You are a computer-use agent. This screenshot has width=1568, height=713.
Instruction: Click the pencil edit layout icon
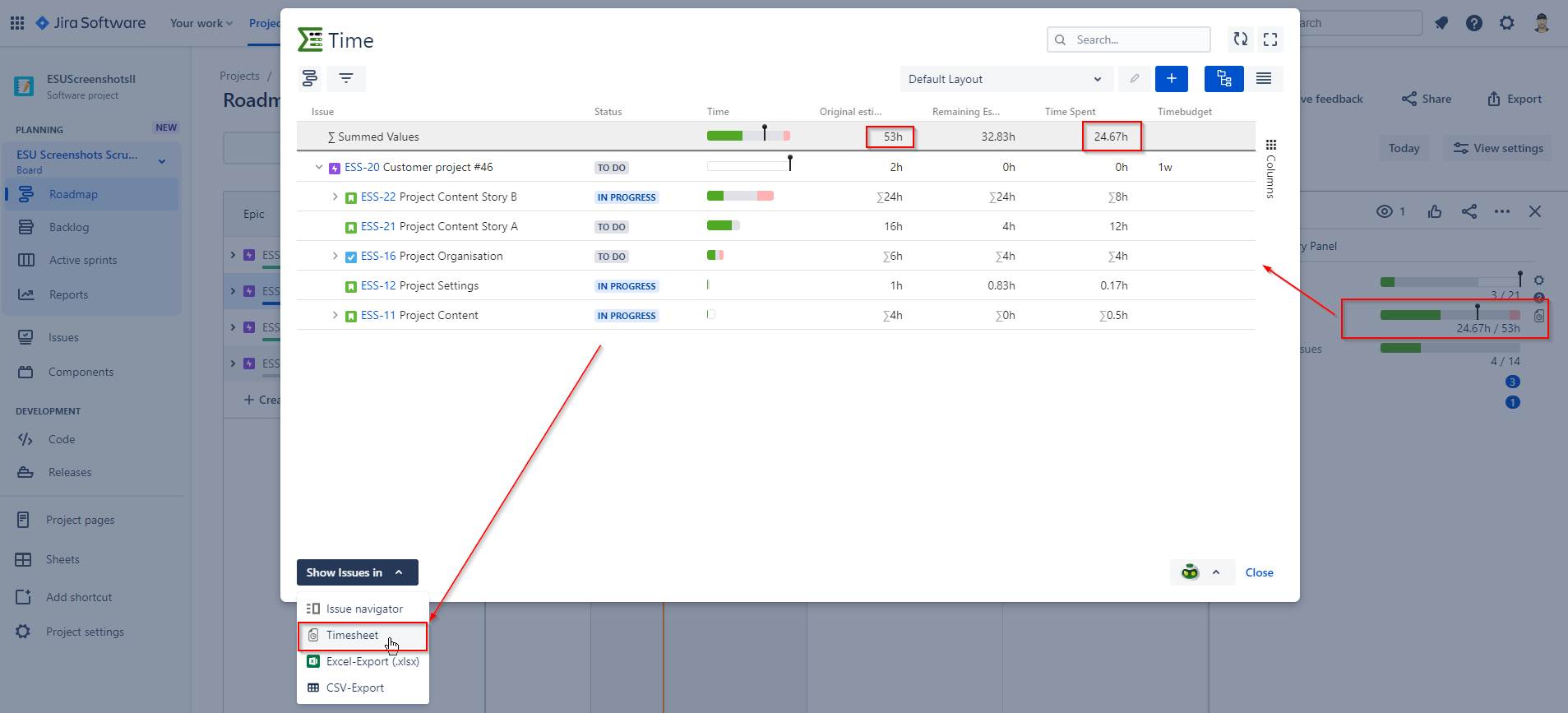(1135, 79)
